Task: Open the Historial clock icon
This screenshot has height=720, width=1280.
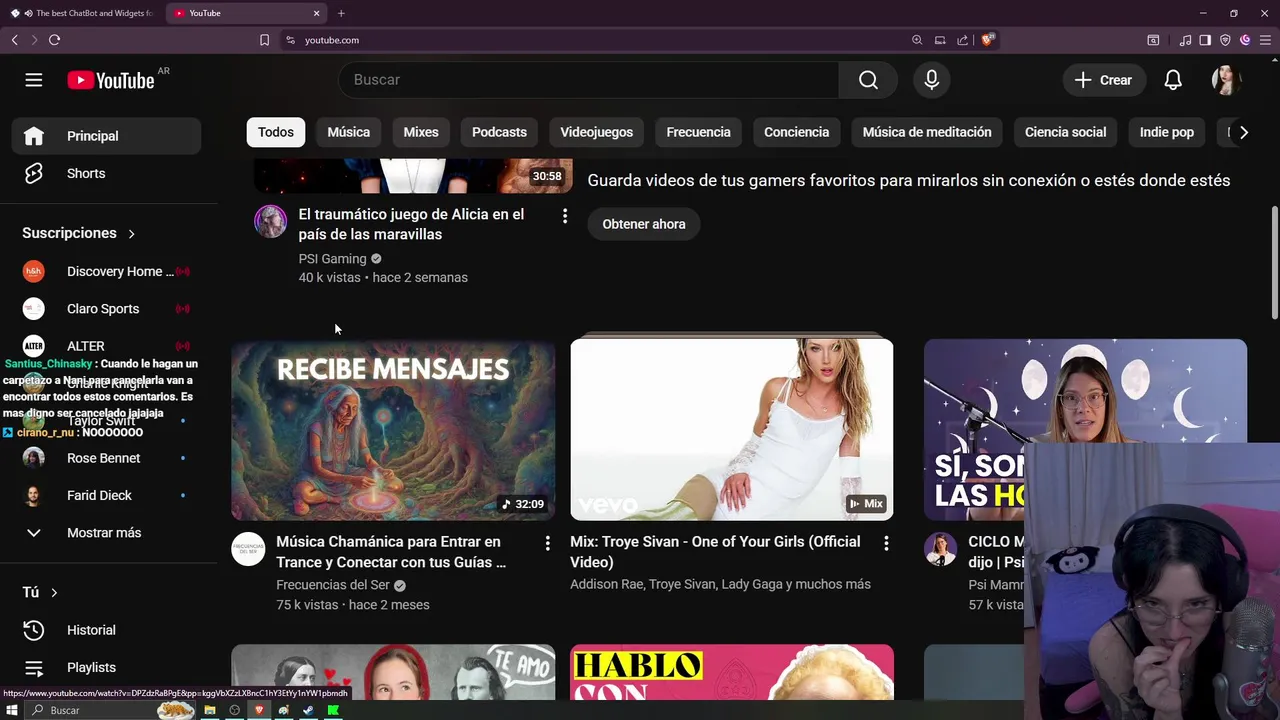Action: [x=34, y=630]
